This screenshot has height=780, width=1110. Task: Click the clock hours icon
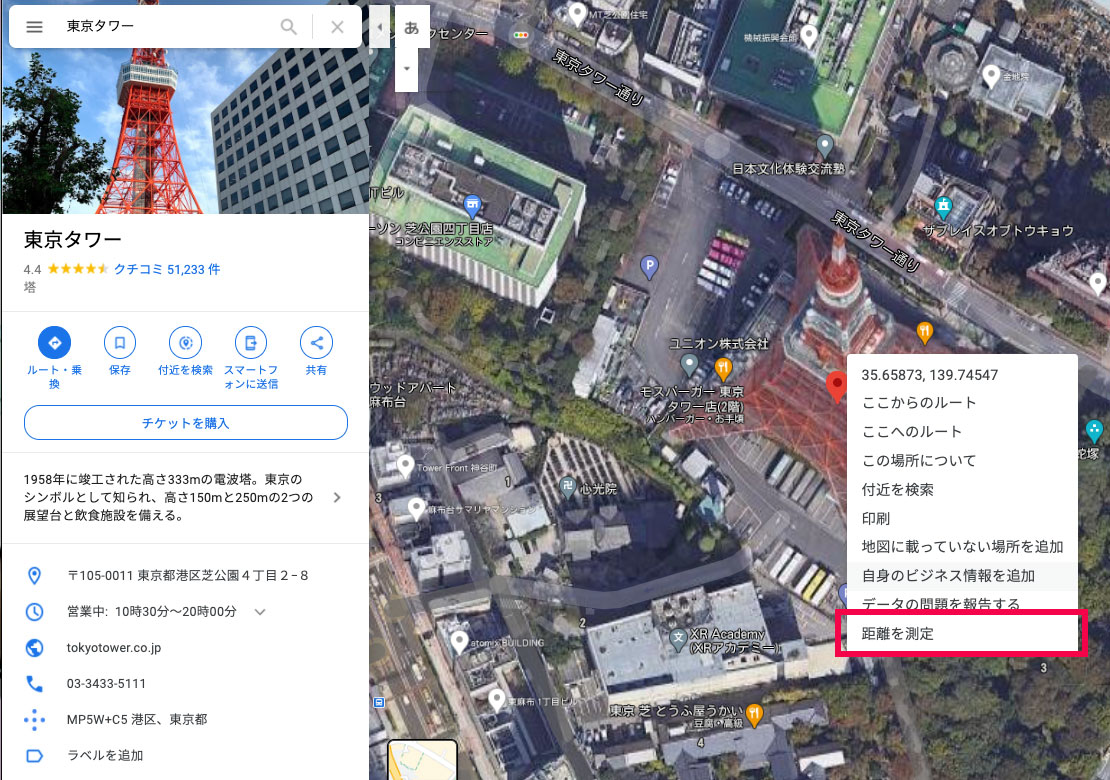coord(34,612)
